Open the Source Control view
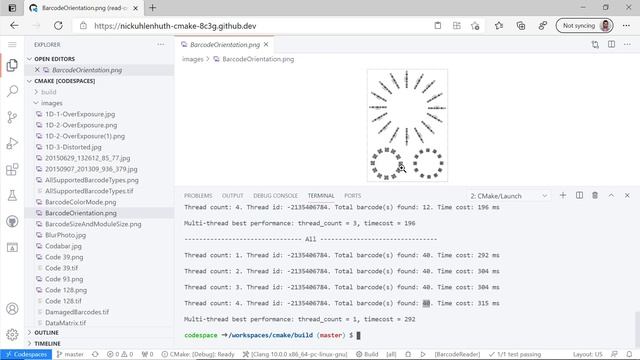Image resolution: width=640 pixels, height=360 pixels. click(x=12, y=117)
